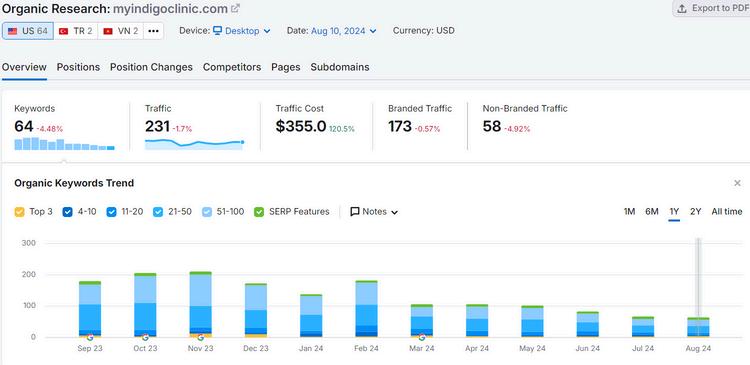Open the Position Changes tab
The height and width of the screenshot is (365, 750).
[x=151, y=67]
